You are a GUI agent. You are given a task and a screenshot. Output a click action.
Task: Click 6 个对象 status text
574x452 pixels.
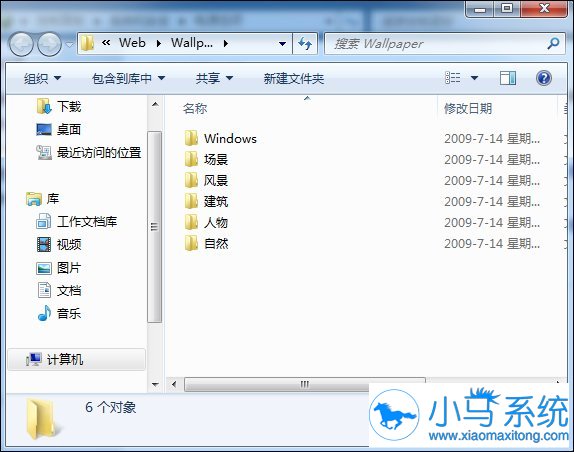tap(111, 407)
